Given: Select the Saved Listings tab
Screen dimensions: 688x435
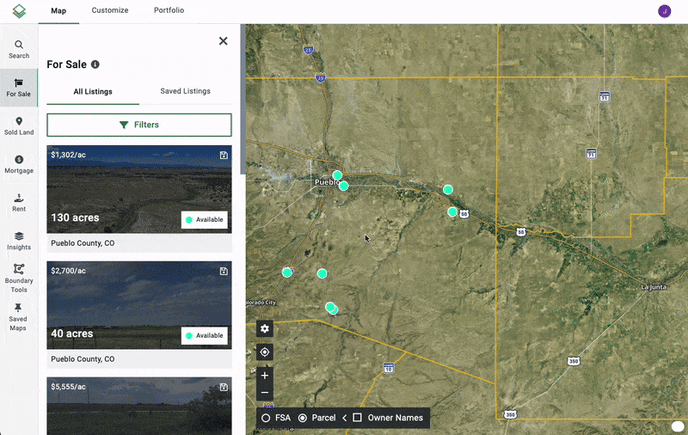Looking at the screenshot, I should [185, 91].
